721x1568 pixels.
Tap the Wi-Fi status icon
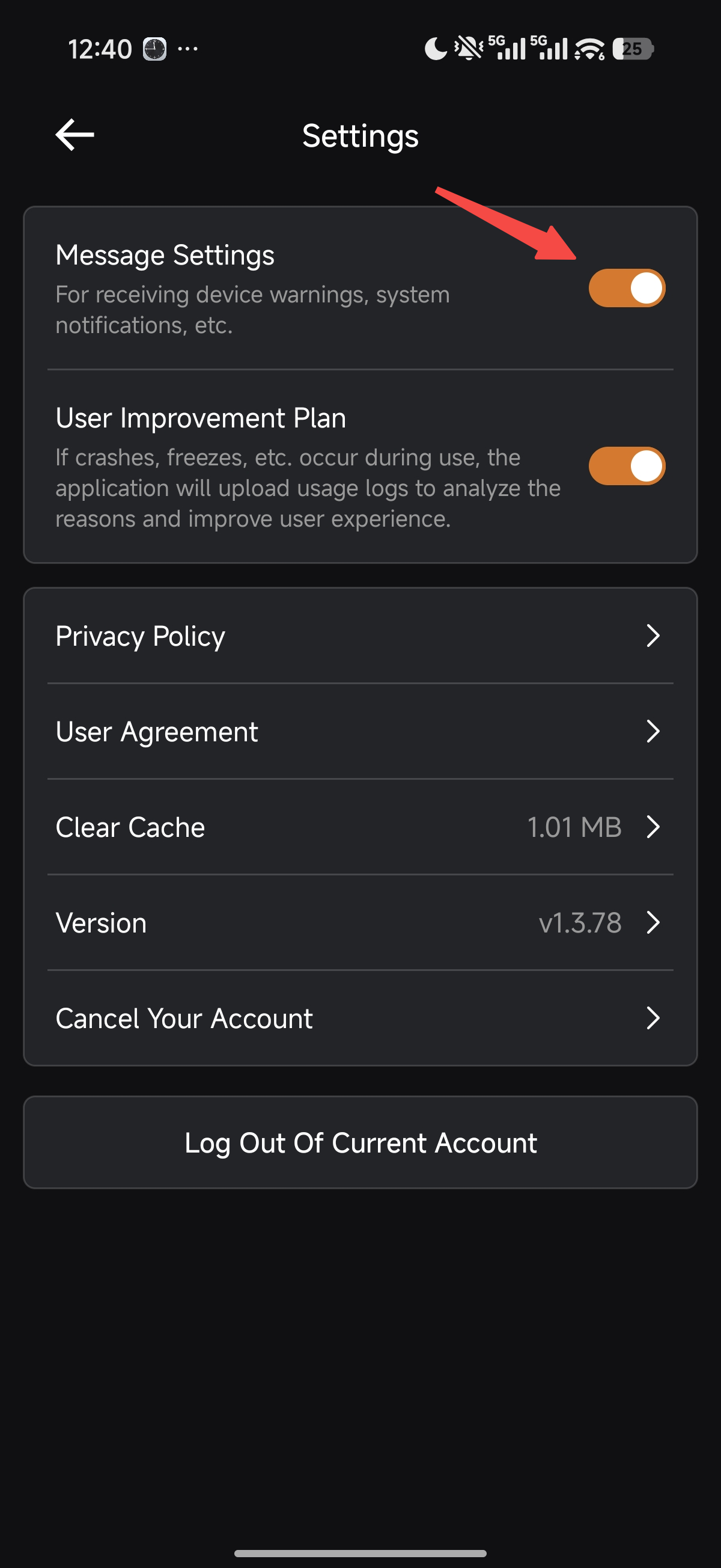pyautogui.click(x=589, y=49)
